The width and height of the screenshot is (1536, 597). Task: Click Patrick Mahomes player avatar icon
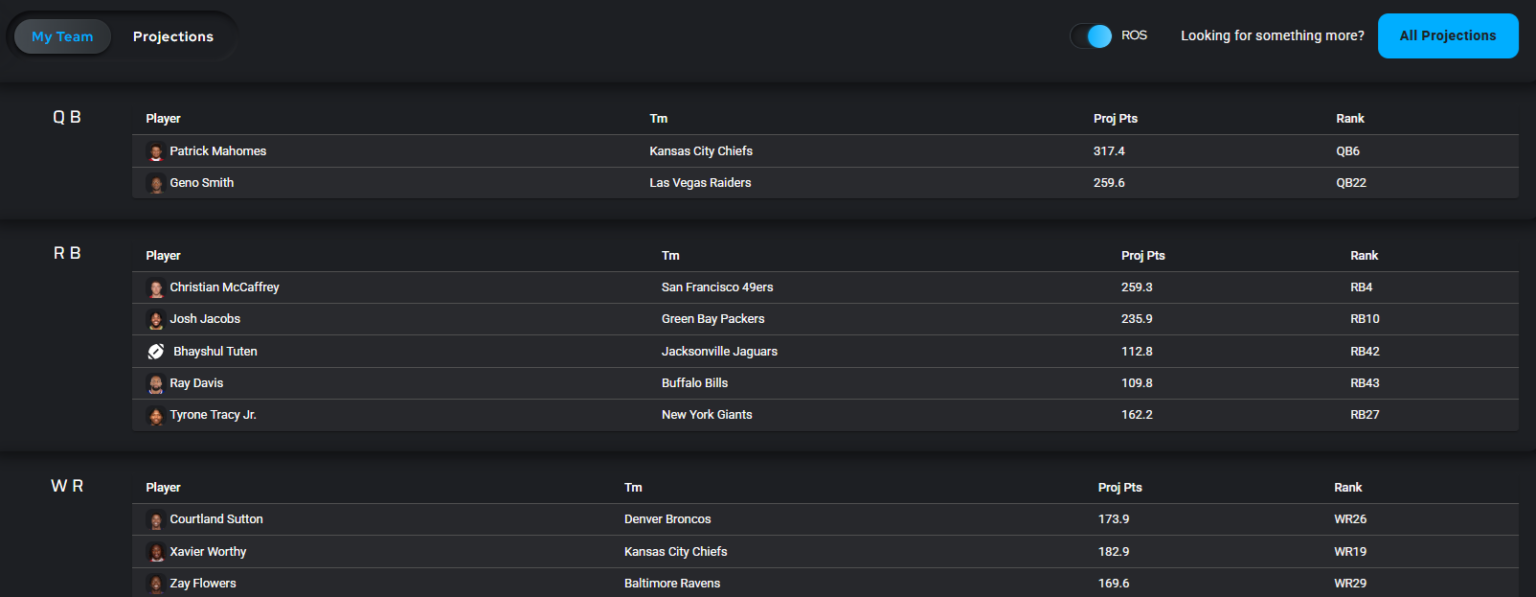point(156,152)
